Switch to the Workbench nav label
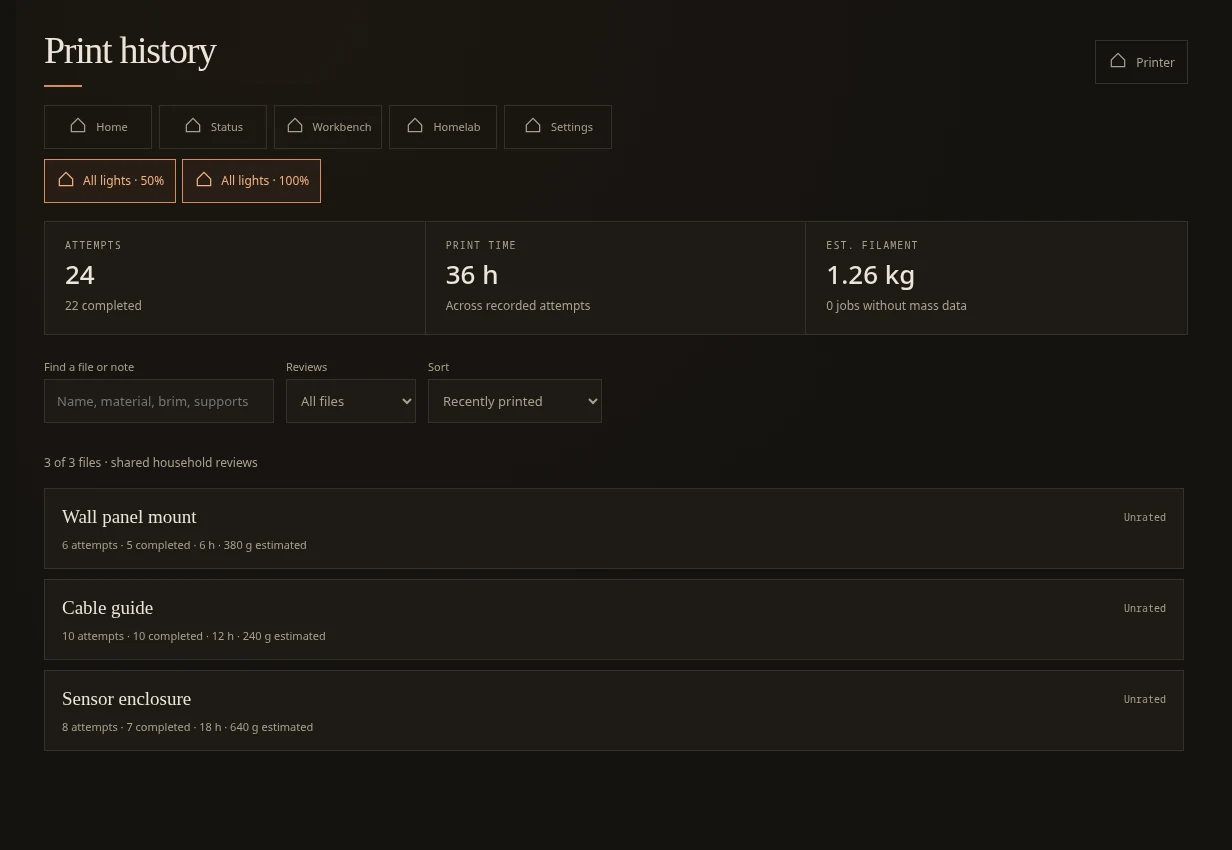1232x850 pixels. pos(341,127)
